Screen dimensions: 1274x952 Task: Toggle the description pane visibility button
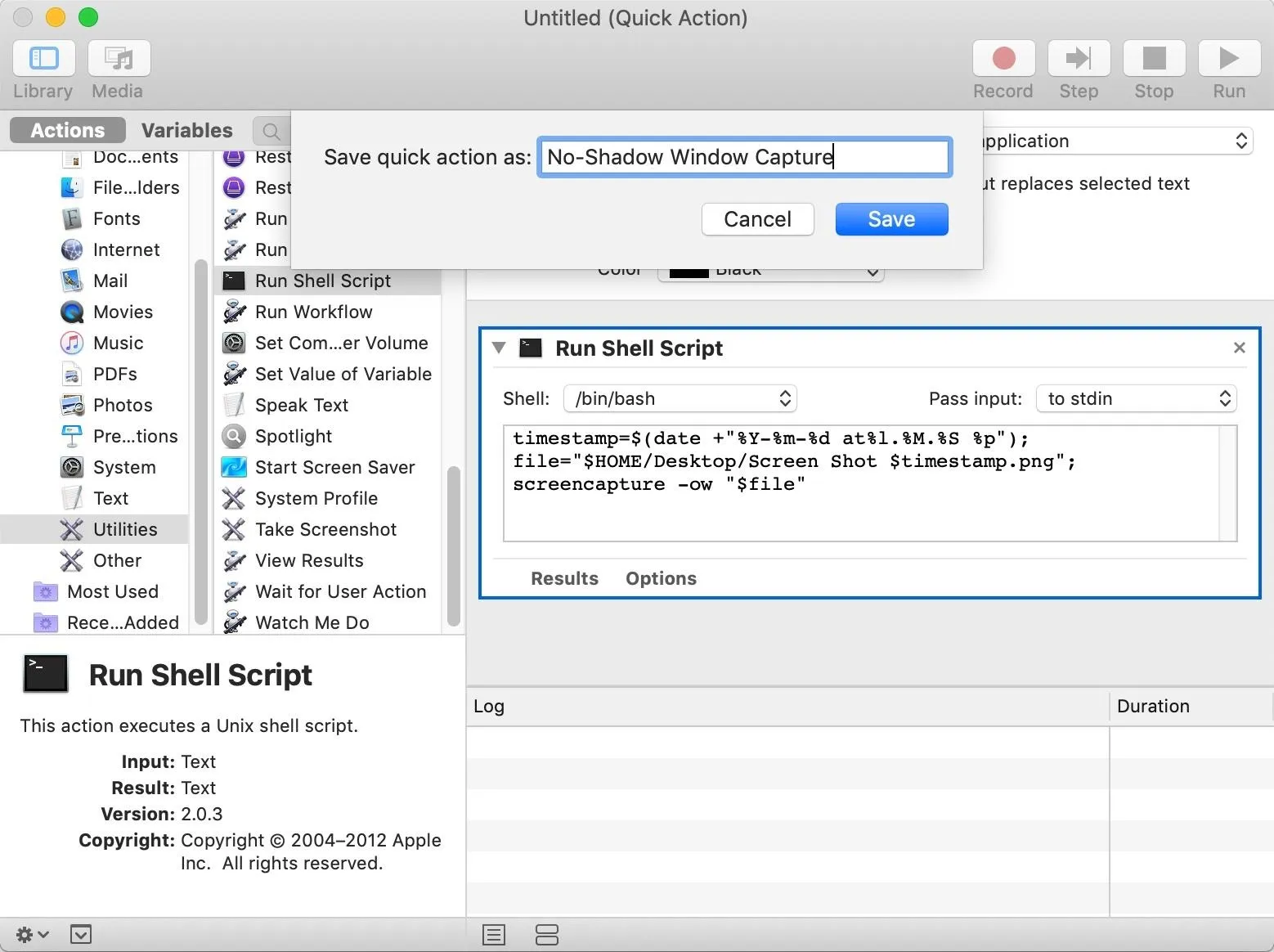point(81,934)
